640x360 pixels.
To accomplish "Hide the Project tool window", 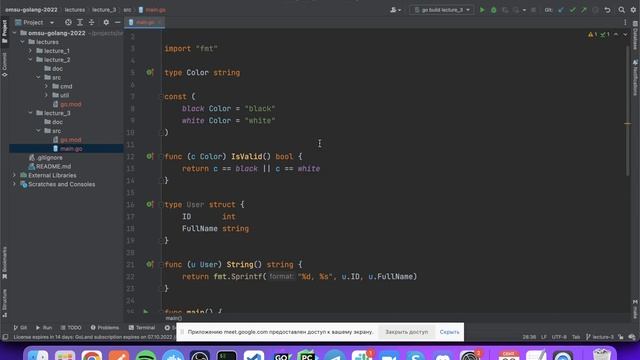I will pyautogui.click(x=118, y=22).
